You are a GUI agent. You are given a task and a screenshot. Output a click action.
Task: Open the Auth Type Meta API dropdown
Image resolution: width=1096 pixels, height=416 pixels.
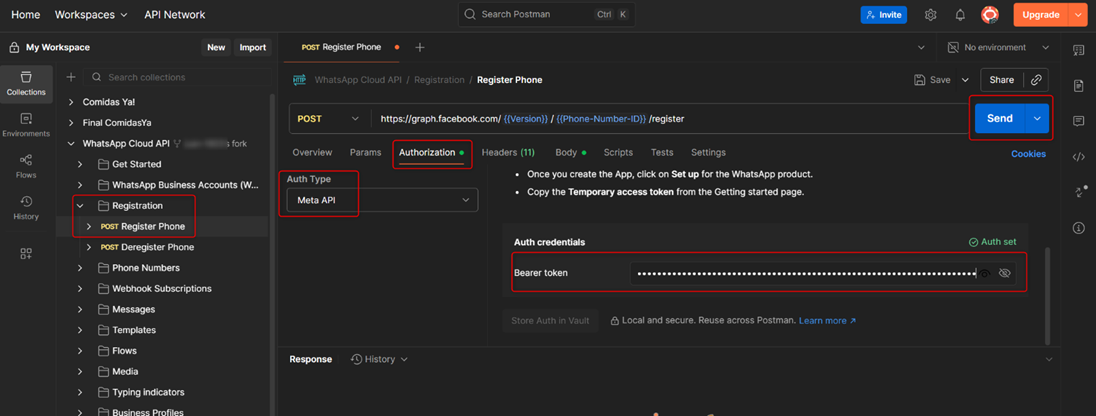381,200
